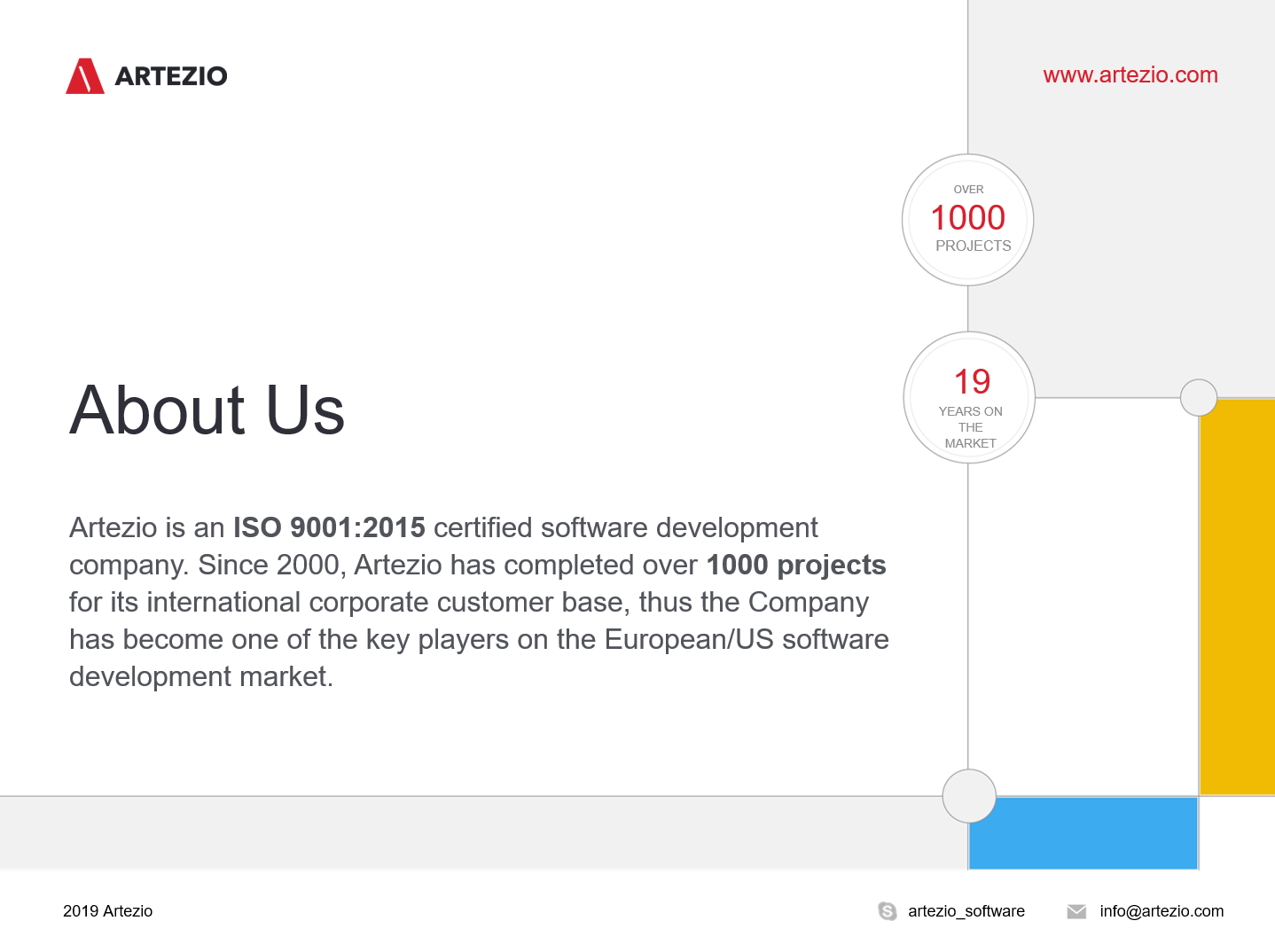This screenshot has width=1275, height=952.
Task: Open the www.artezio.com link
Action: pos(1130,75)
